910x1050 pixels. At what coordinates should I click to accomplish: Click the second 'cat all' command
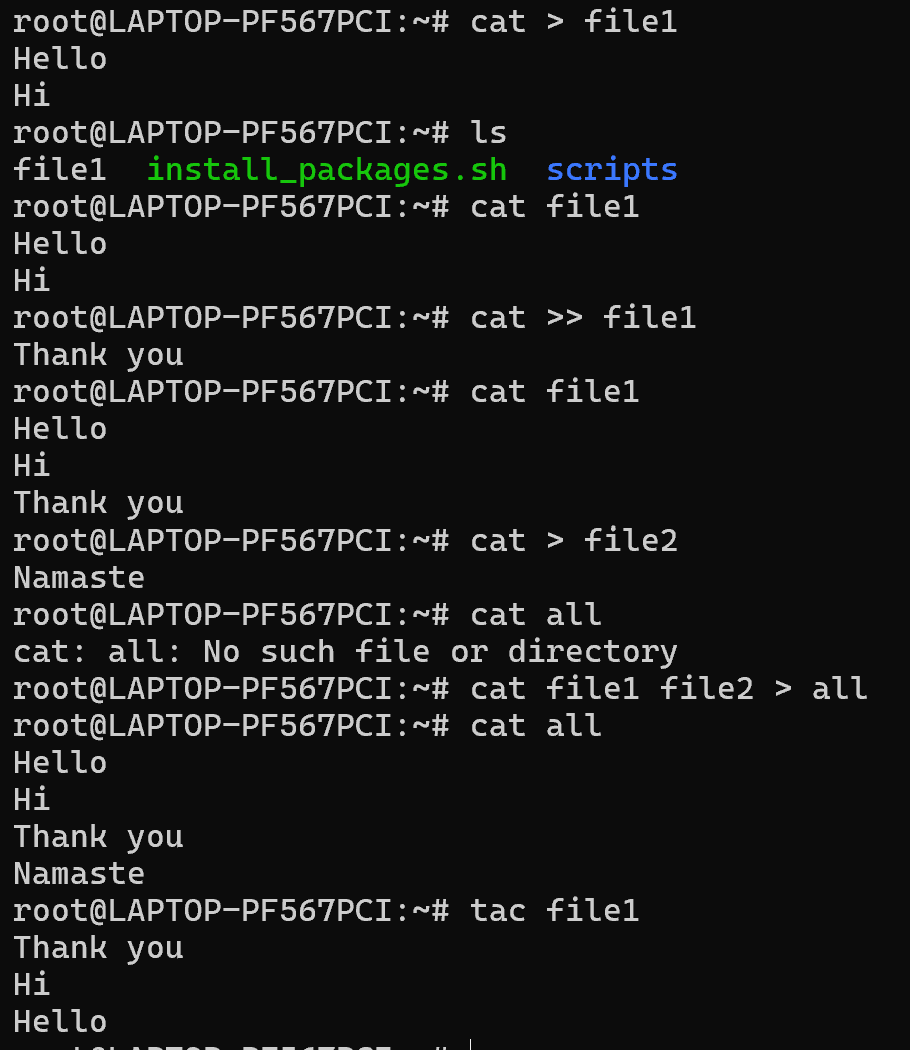pos(536,726)
